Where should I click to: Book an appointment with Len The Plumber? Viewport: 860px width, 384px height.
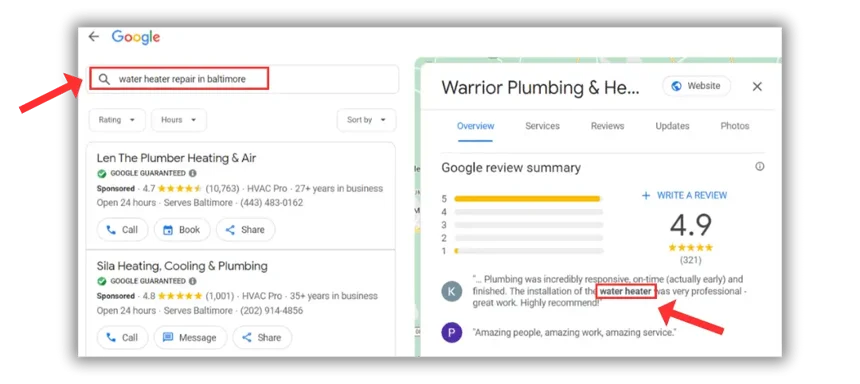click(182, 230)
